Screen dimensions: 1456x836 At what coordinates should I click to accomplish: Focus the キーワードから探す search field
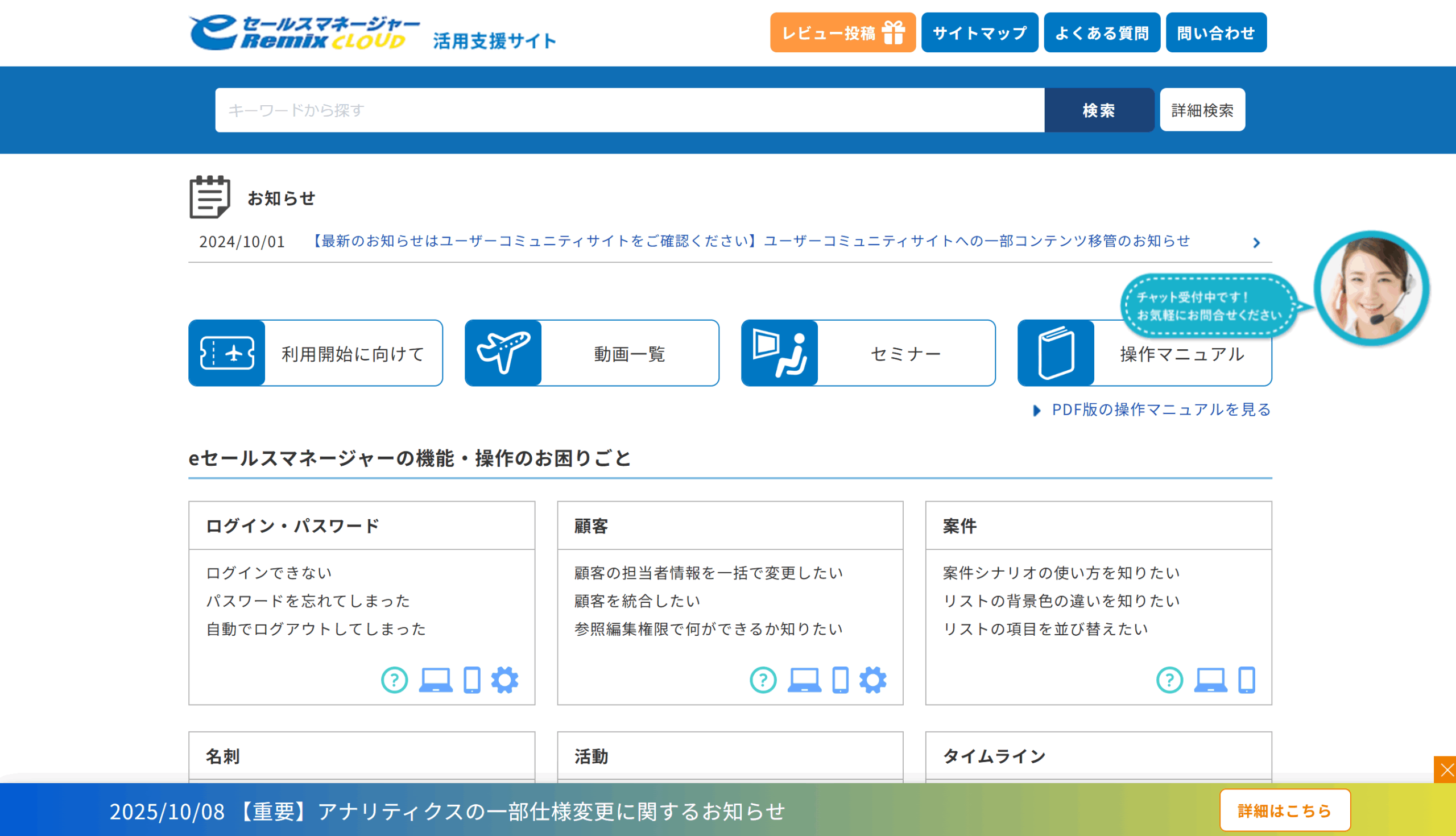(628, 110)
